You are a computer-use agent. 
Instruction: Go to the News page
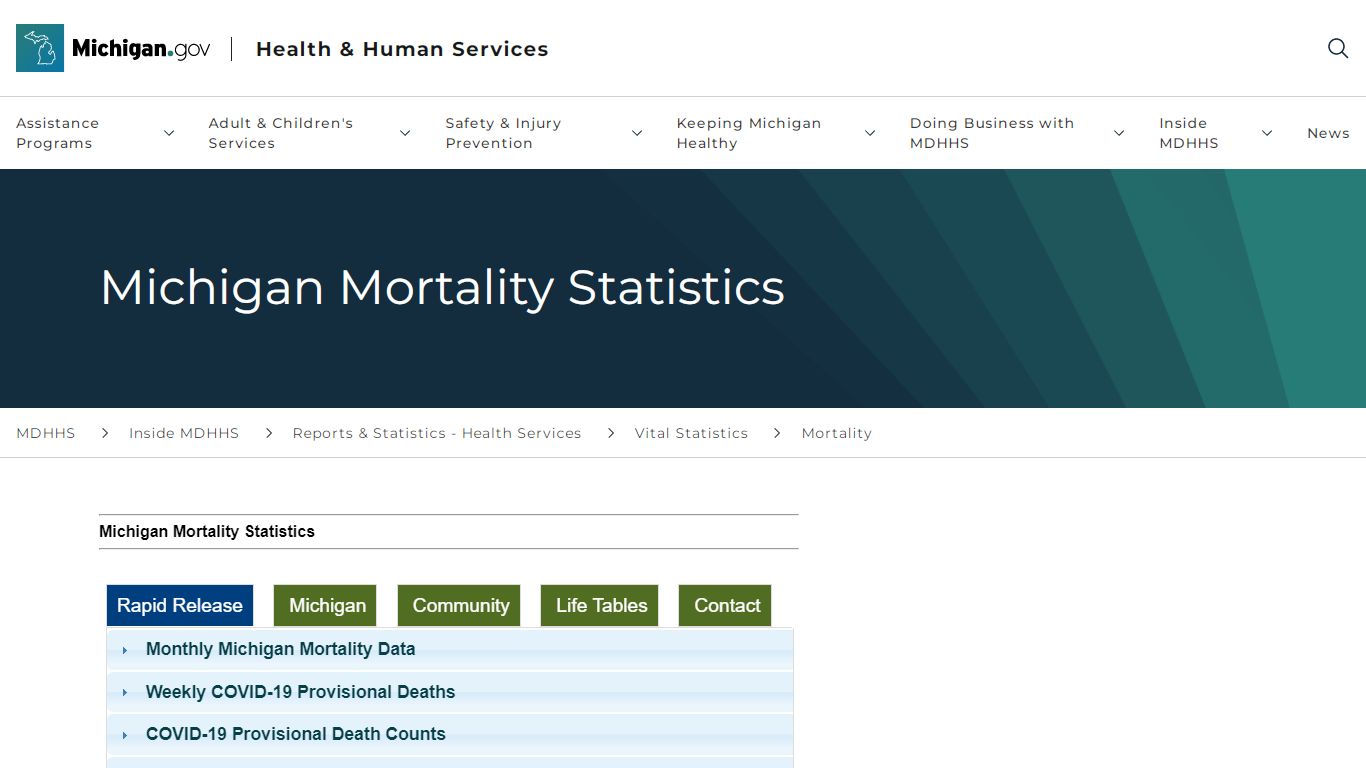[1328, 133]
